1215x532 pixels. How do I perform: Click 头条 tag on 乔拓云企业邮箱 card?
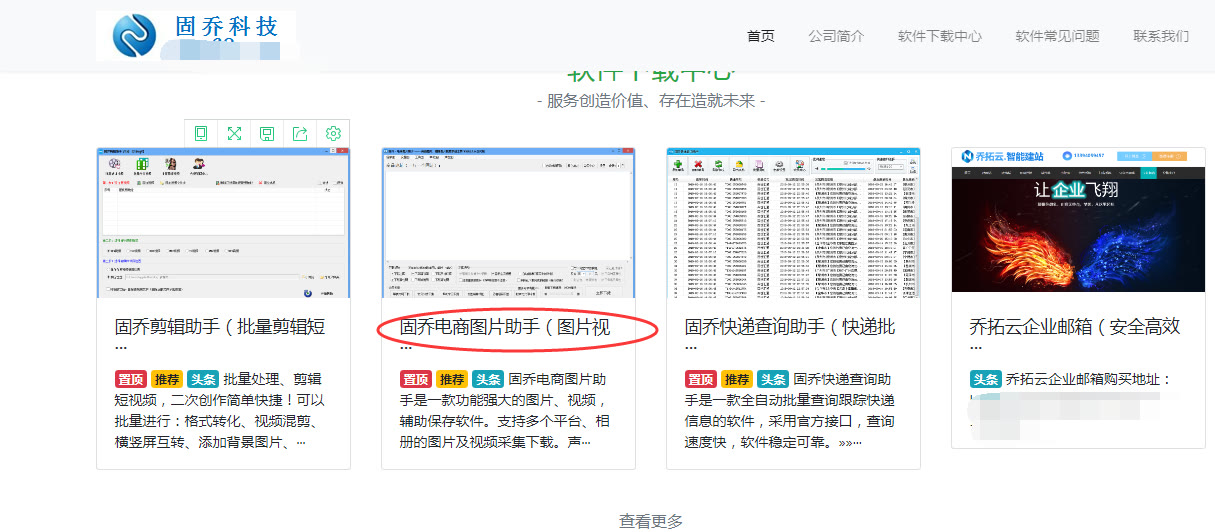pos(986,379)
